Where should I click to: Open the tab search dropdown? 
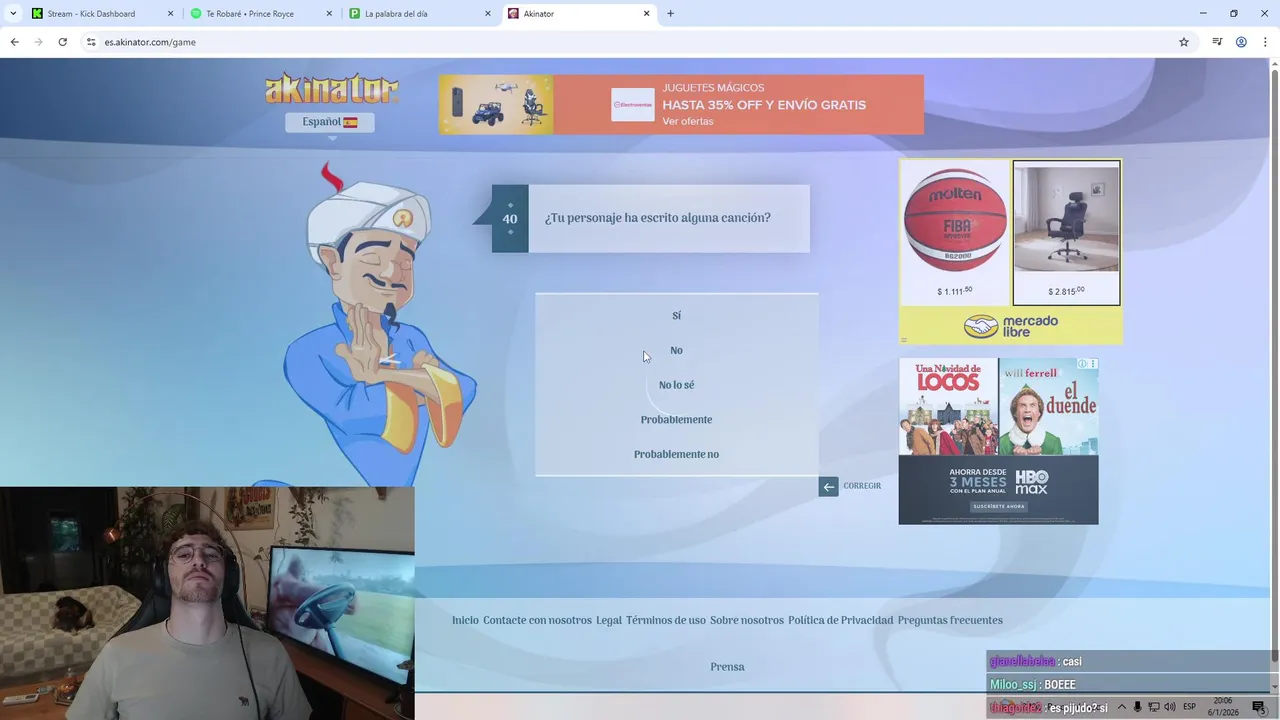pyautogui.click(x=13, y=14)
